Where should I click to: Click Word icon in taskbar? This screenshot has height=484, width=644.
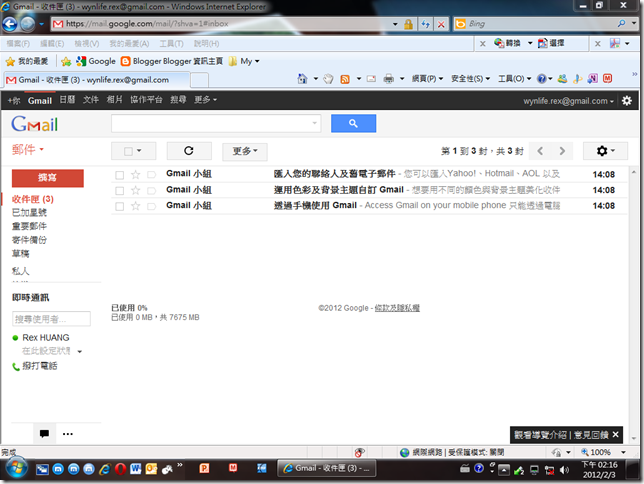[136, 469]
